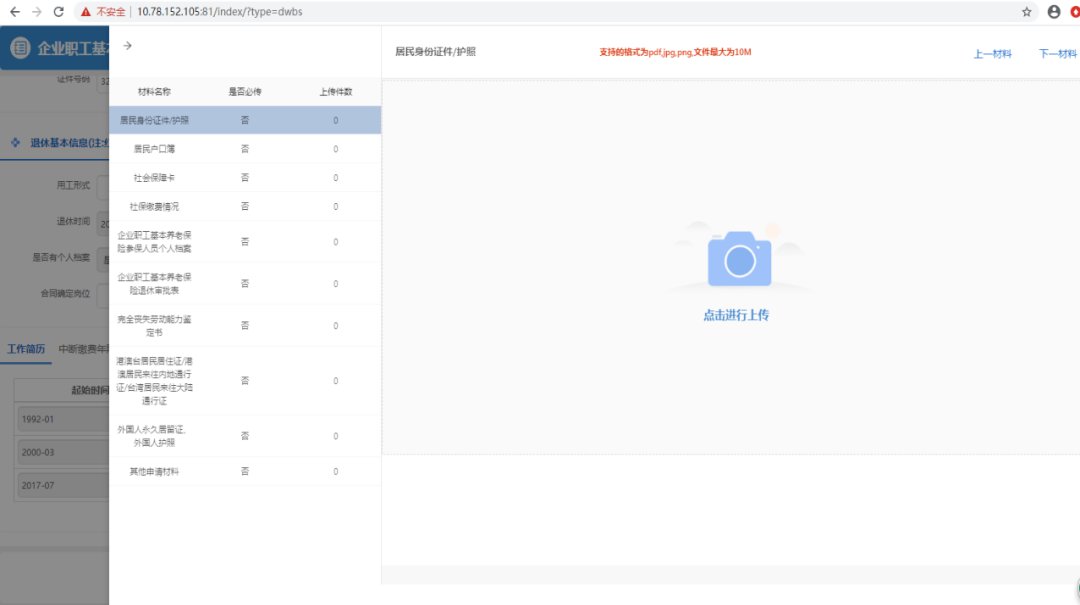1080x605 pixels.
Task: Click the 退休基本信息 section icon
Action: pos(15,143)
